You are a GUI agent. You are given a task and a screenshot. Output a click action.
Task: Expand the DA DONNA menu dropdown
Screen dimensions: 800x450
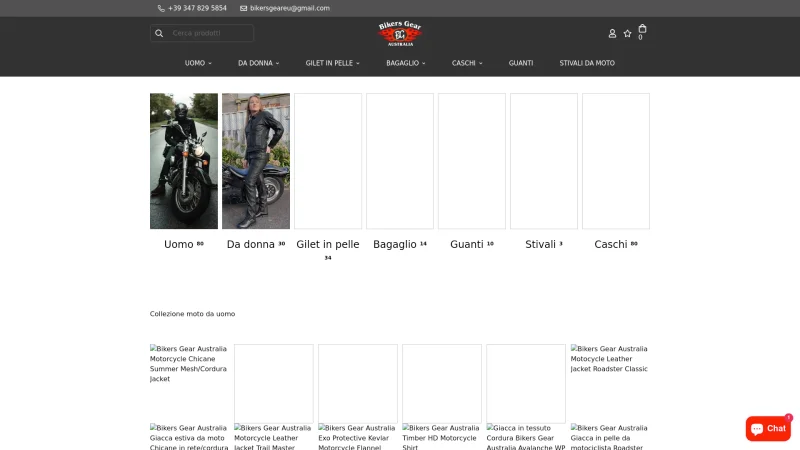coord(259,63)
